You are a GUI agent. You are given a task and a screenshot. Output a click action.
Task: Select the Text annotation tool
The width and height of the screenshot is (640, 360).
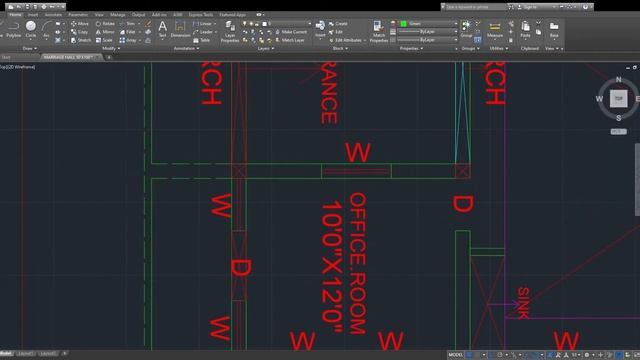tap(162, 29)
